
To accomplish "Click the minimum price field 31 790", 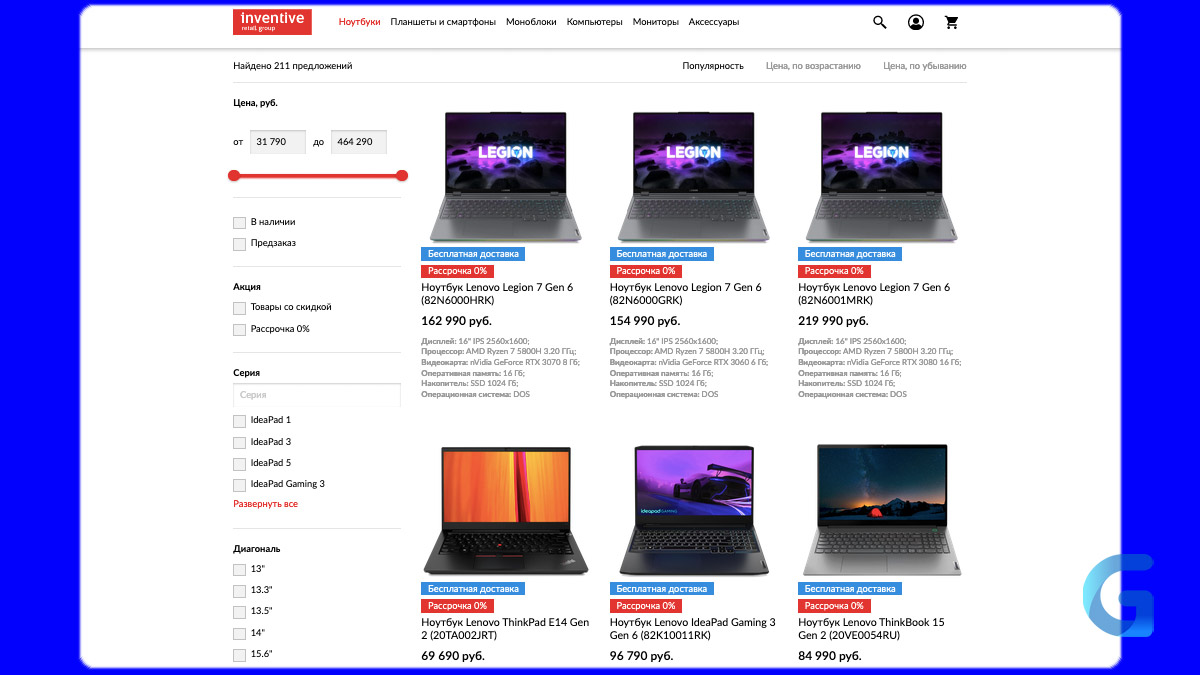I will tap(277, 142).
